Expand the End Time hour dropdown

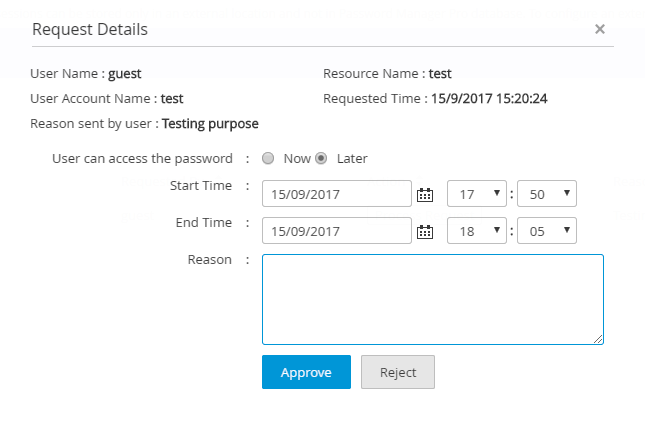click(476, 231)
